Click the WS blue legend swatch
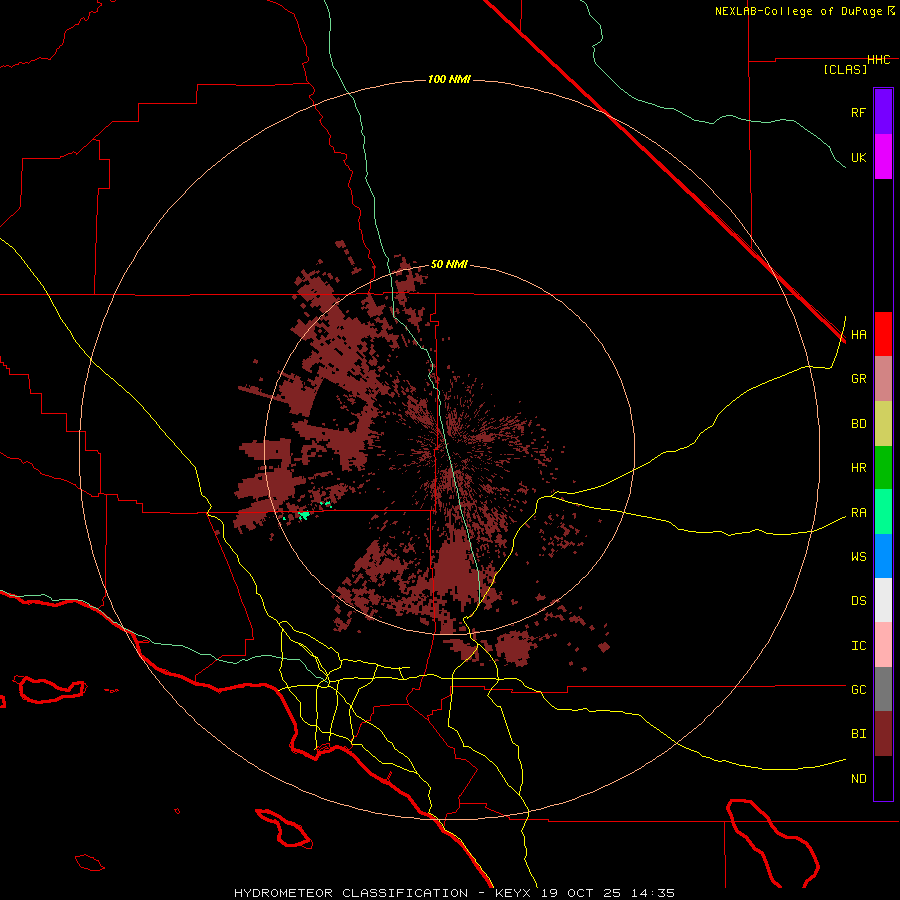900x900 pixels. (883, 556)
